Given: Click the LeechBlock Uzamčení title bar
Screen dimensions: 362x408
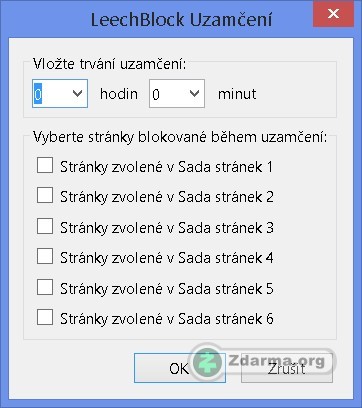Looking at the screenshot, I should [181, 19].
